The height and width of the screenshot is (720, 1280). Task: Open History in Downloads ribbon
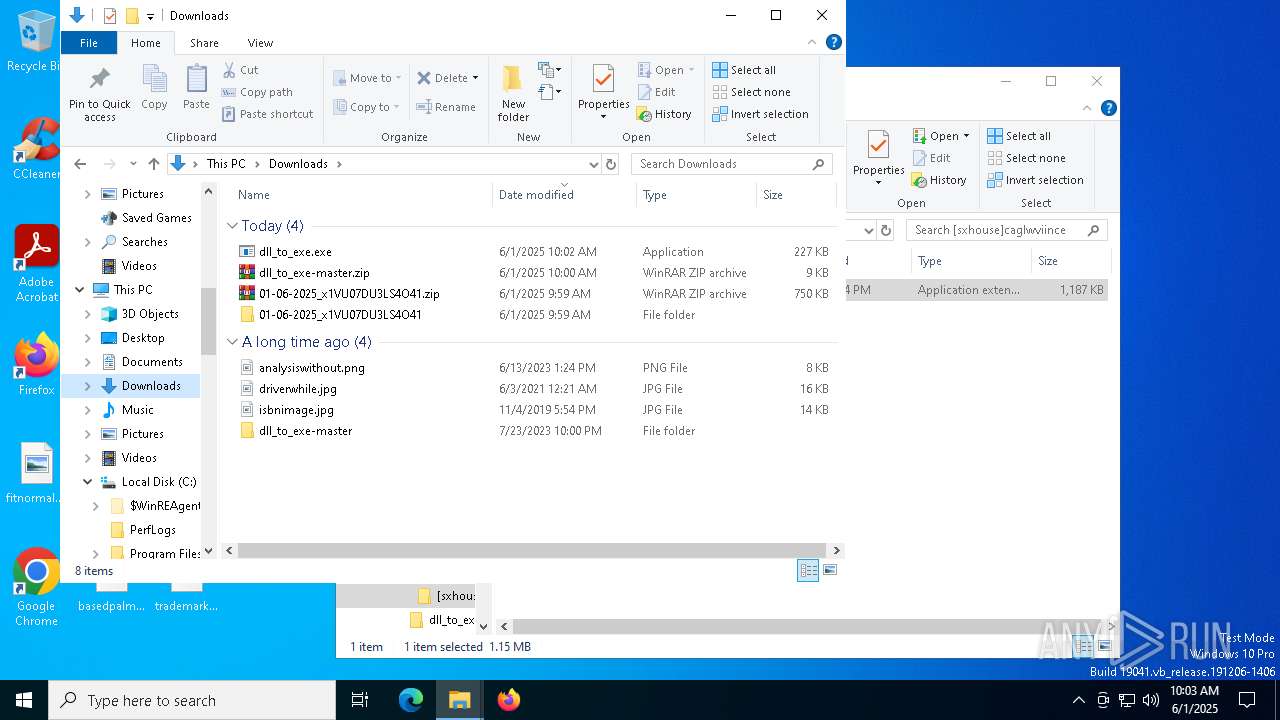click(664, 114)
